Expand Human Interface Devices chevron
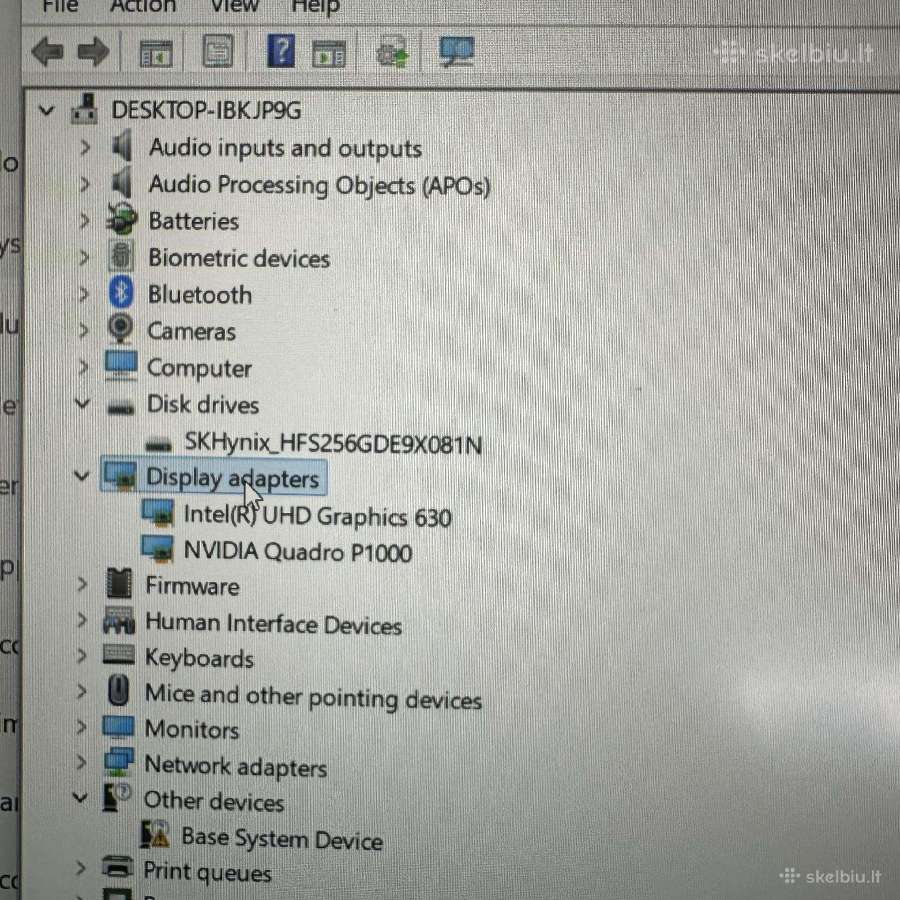 [x=82, y=620]
